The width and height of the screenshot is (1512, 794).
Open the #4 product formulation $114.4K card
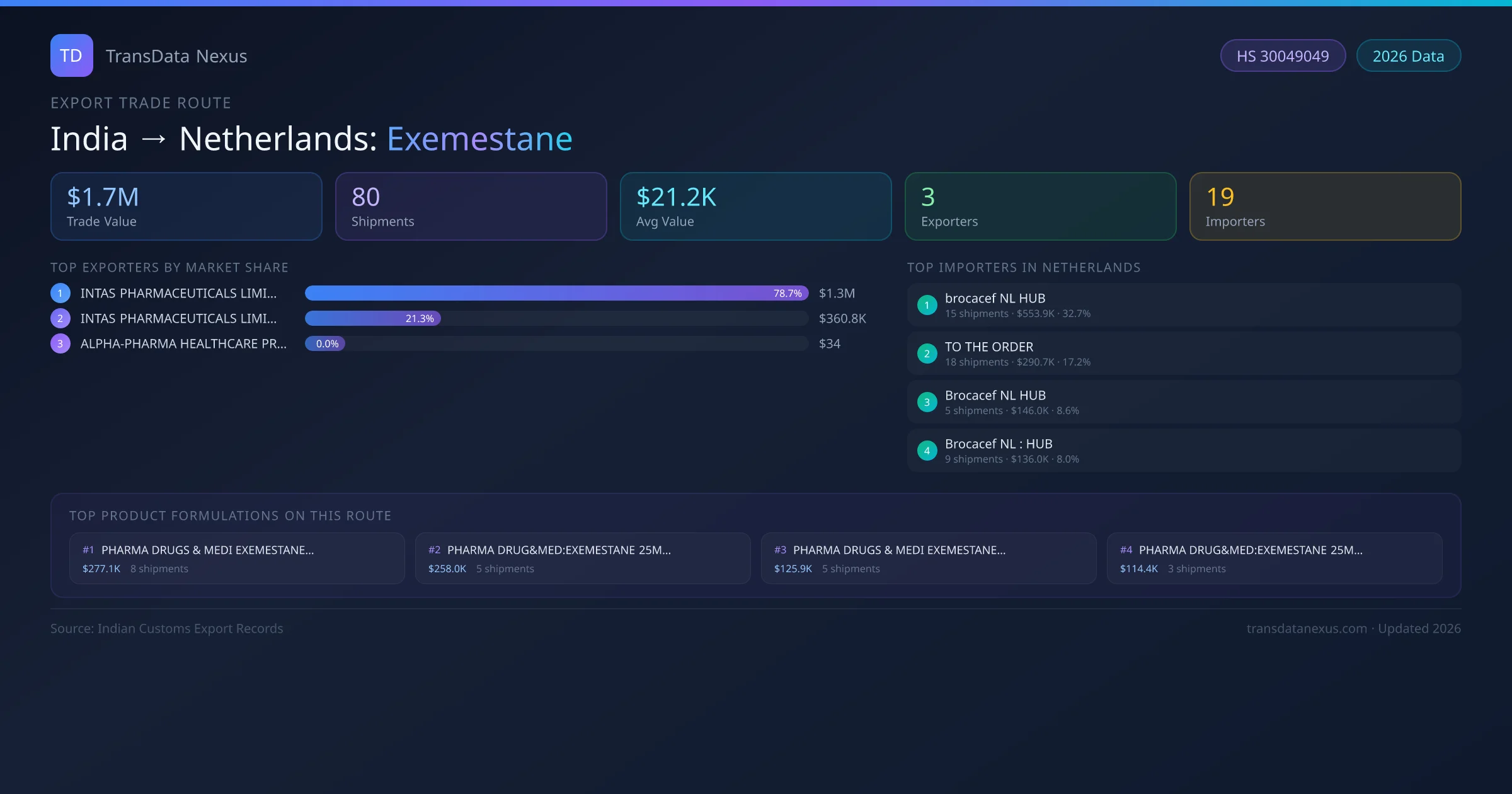coord(1274,558)
